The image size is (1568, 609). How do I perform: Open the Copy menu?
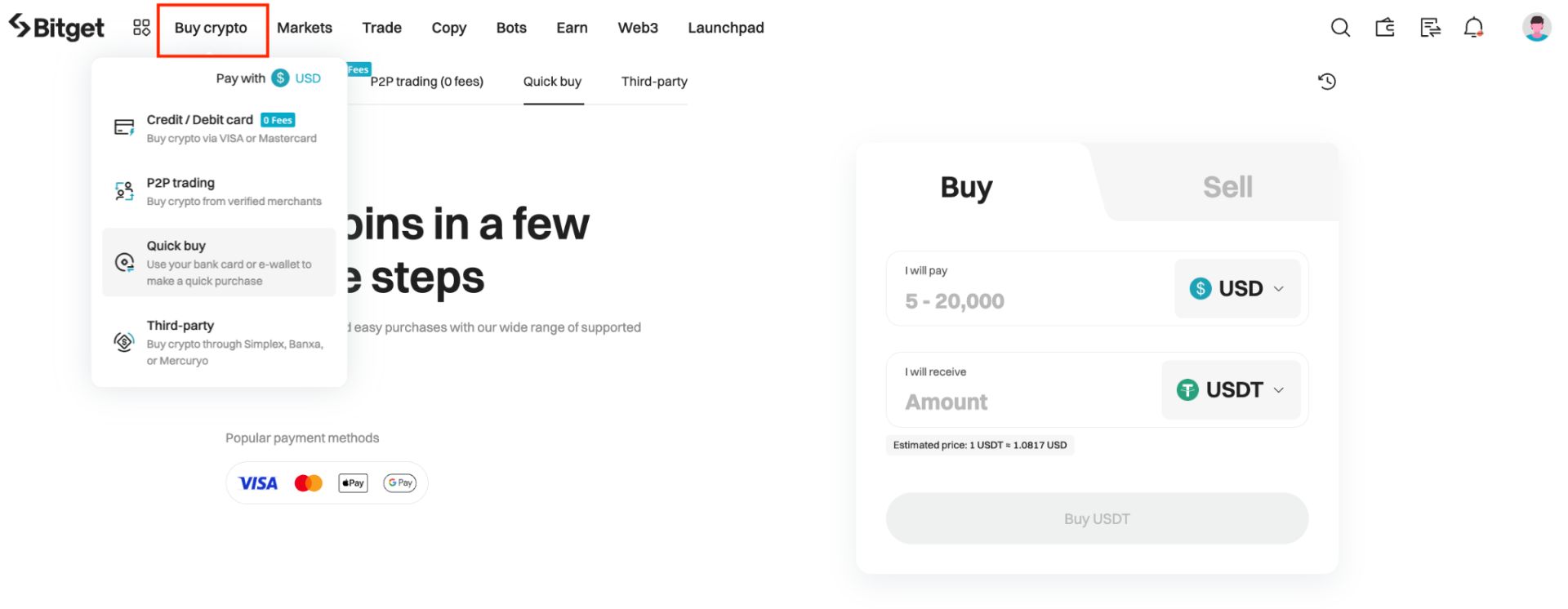449,28
